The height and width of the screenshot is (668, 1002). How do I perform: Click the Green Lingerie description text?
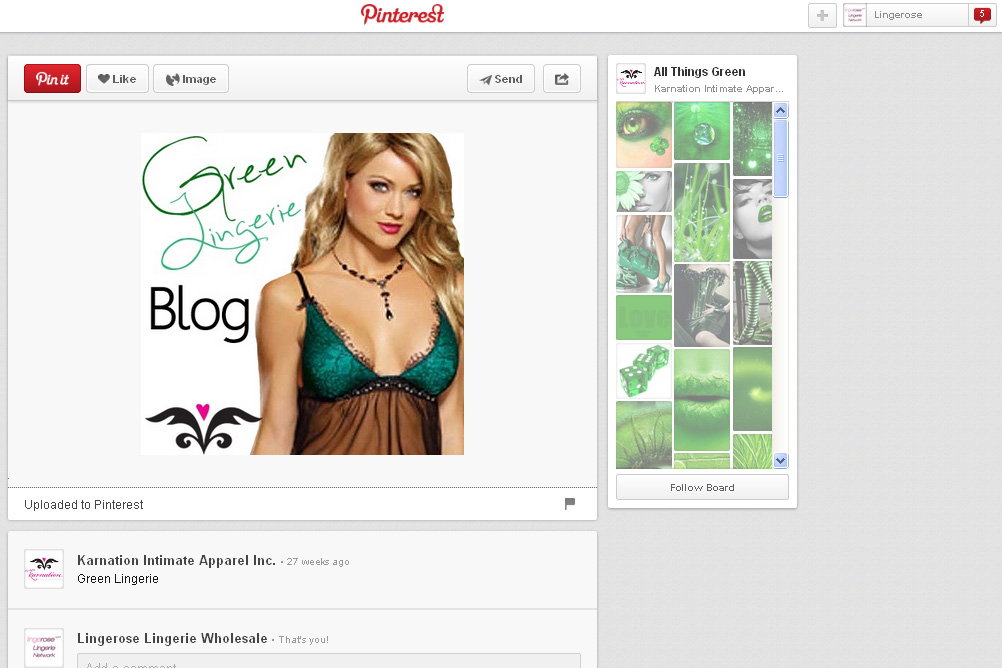tap(118, 579)
